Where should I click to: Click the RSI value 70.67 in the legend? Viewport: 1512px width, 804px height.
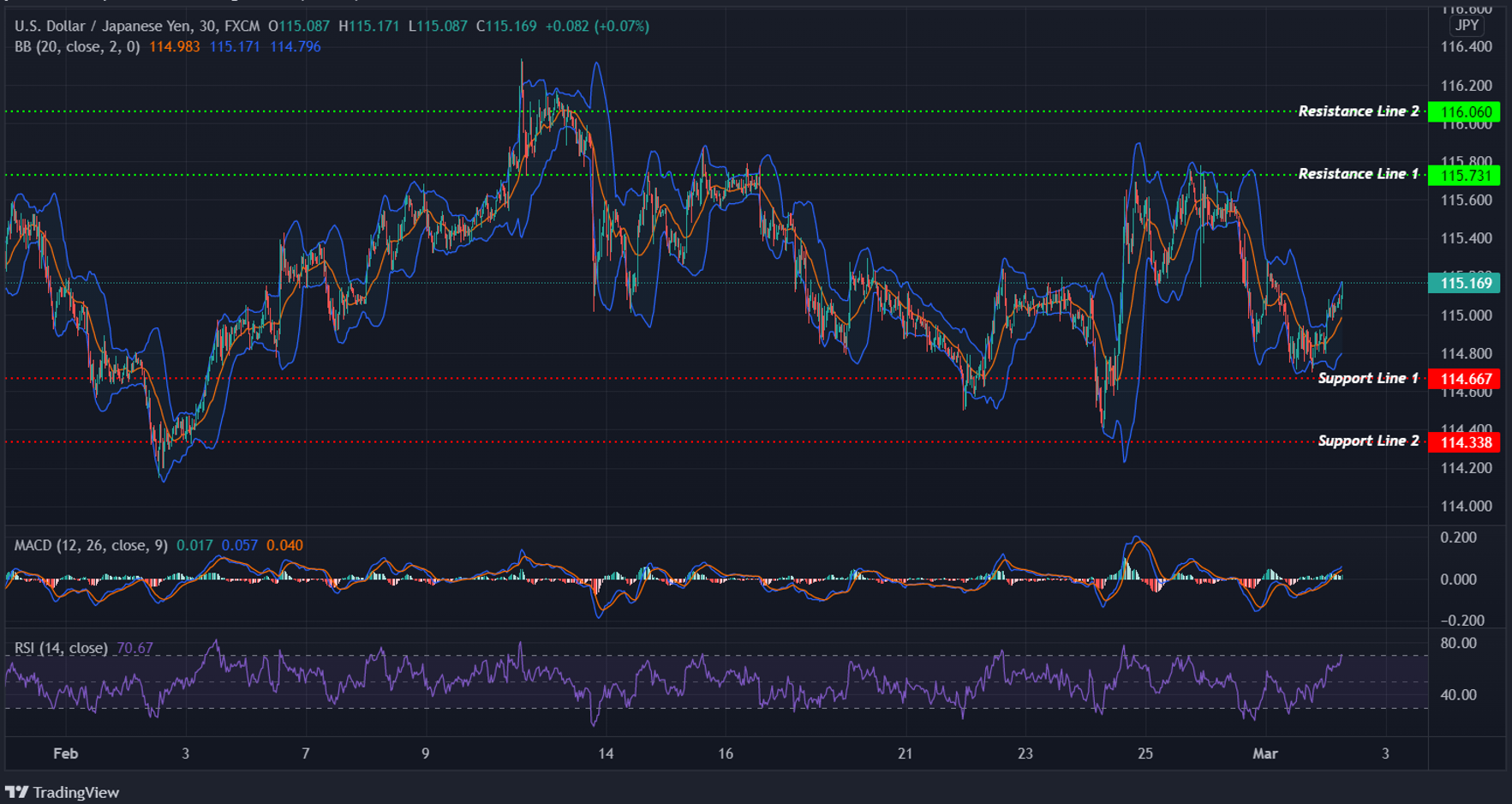[x=133, y=649]
